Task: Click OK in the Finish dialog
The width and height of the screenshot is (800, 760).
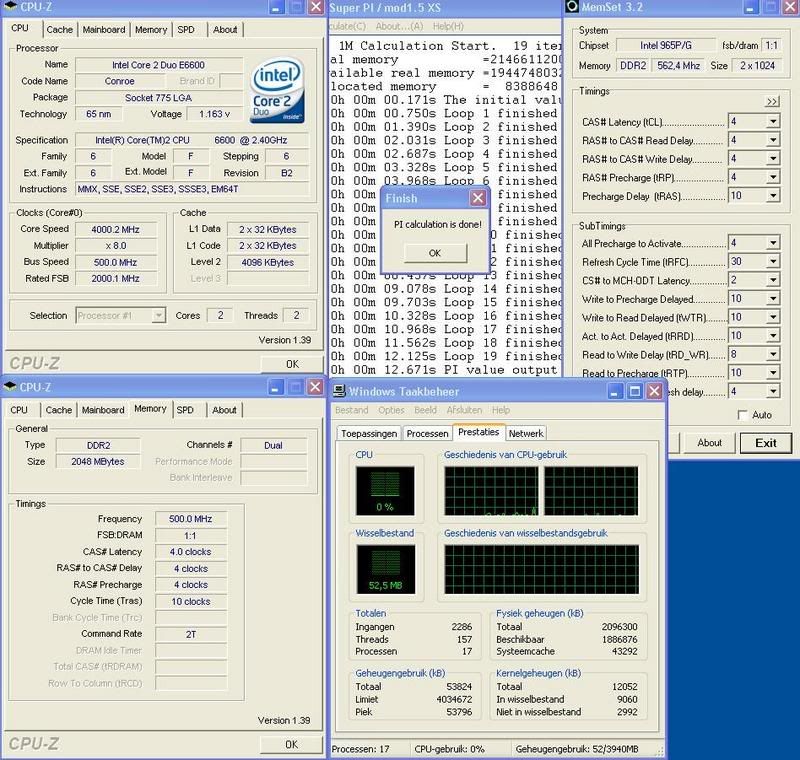Action: click(x=435, y=253)
